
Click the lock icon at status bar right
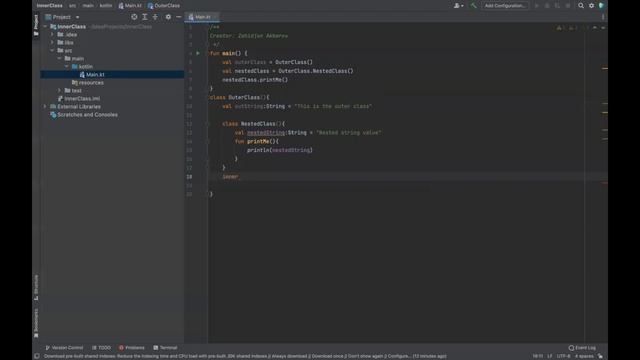600,356
